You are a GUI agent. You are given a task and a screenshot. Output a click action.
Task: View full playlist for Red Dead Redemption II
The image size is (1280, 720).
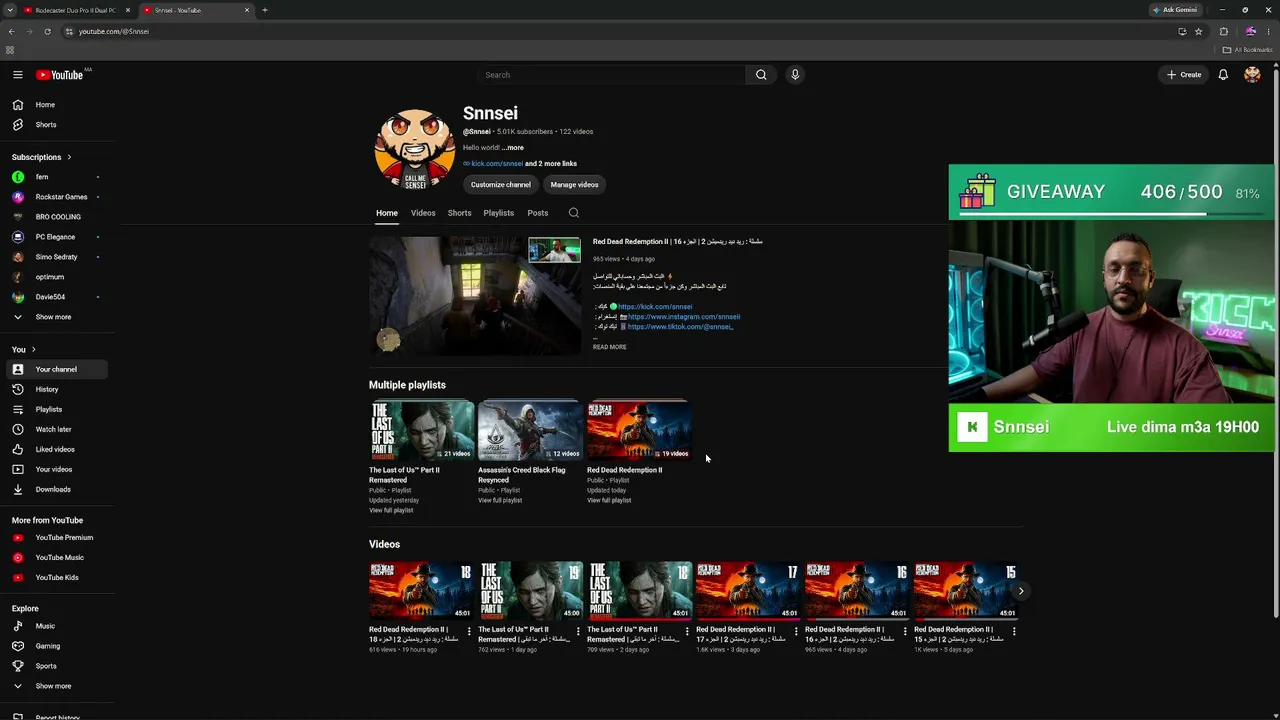(x=609, y=501)
